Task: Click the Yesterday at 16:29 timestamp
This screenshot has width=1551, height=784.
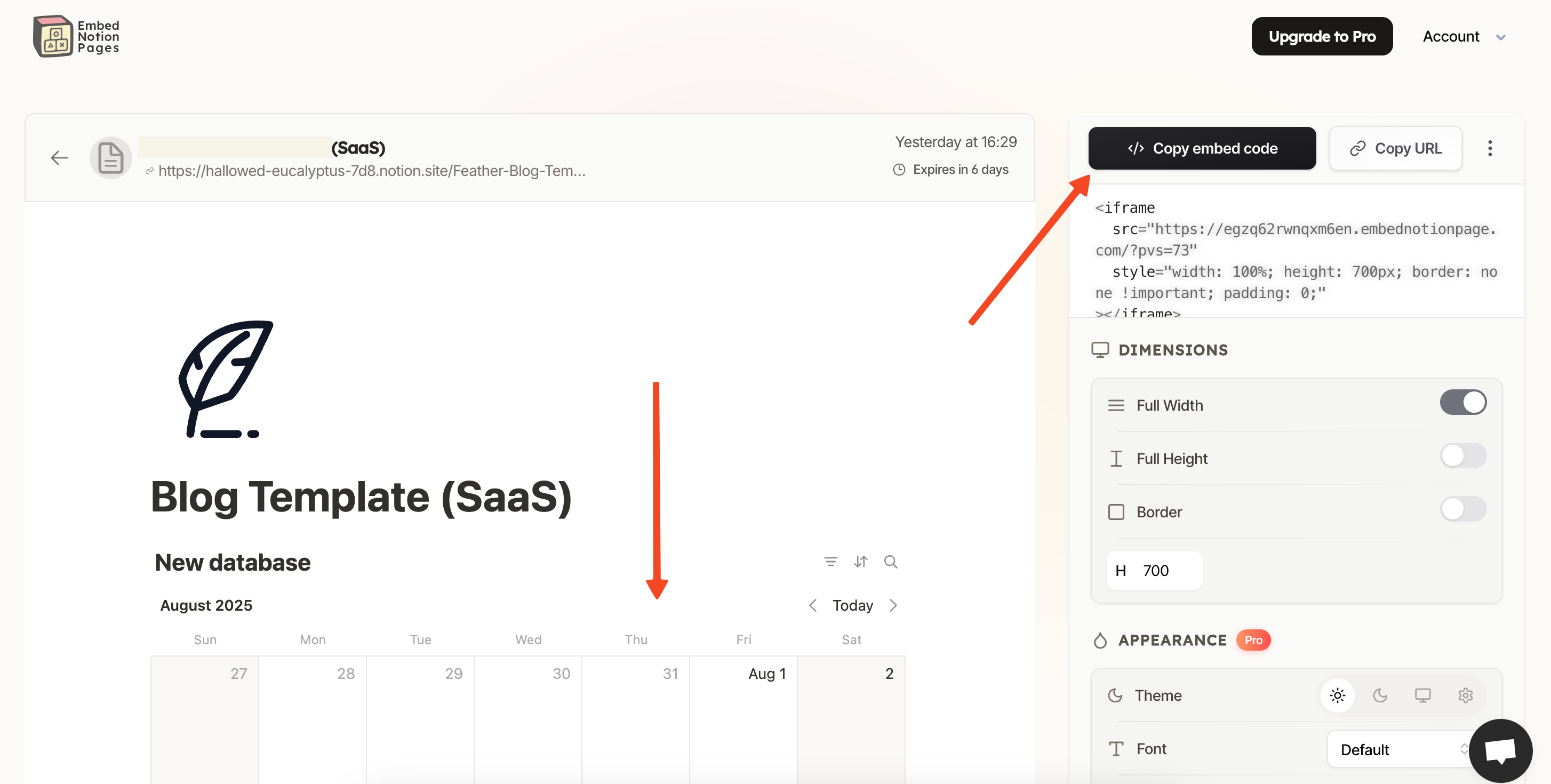Action: (956, 142)
